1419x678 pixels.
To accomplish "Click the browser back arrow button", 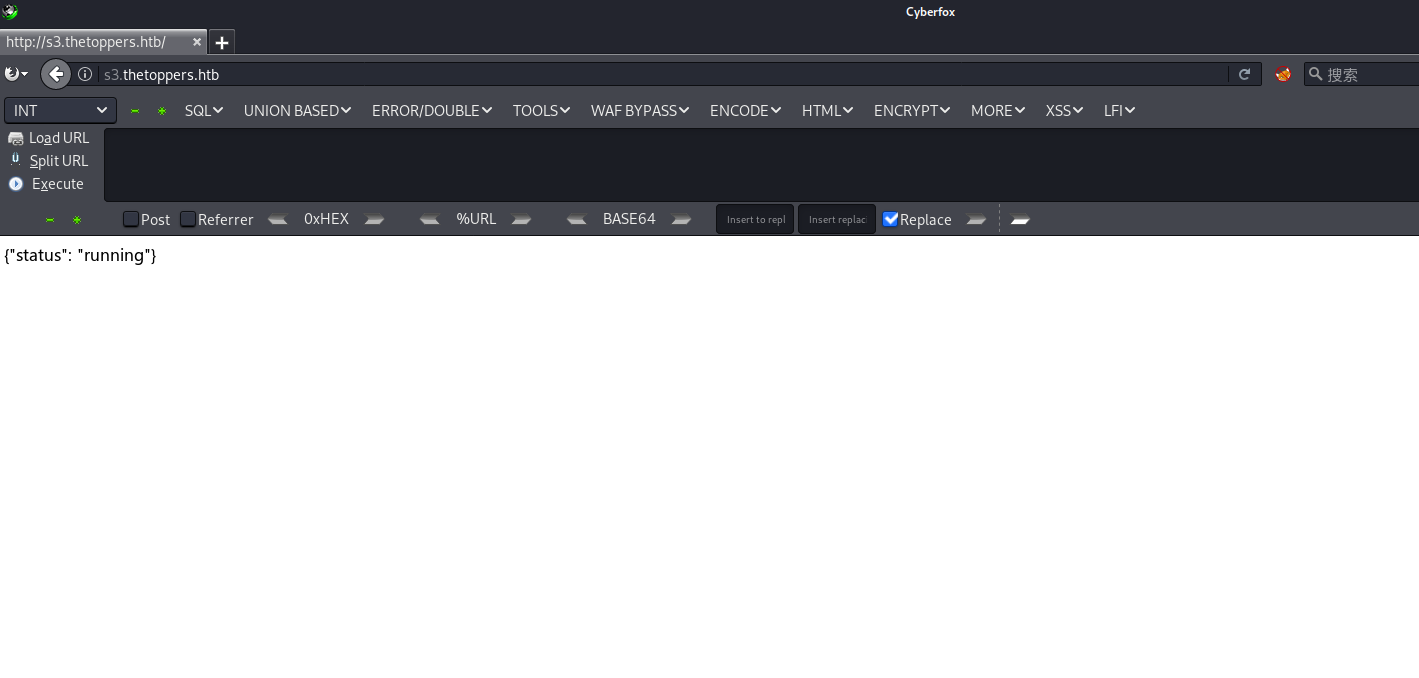I will coord(56,74).
